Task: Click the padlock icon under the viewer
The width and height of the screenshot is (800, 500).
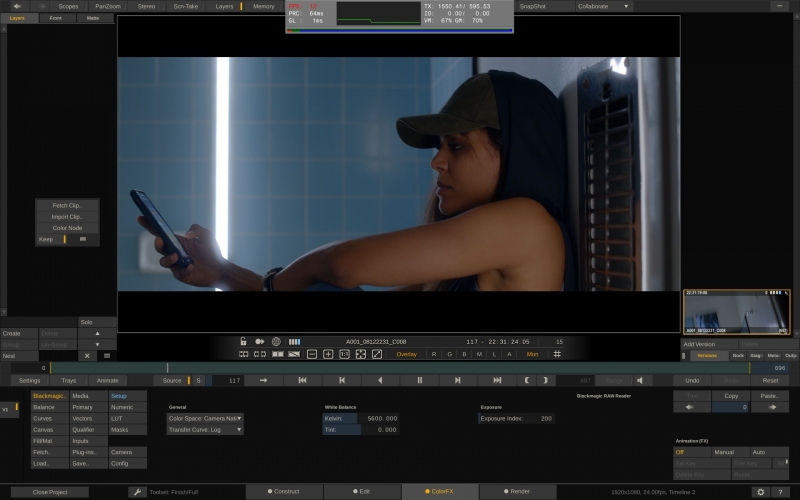Action: tap(244, 341)
